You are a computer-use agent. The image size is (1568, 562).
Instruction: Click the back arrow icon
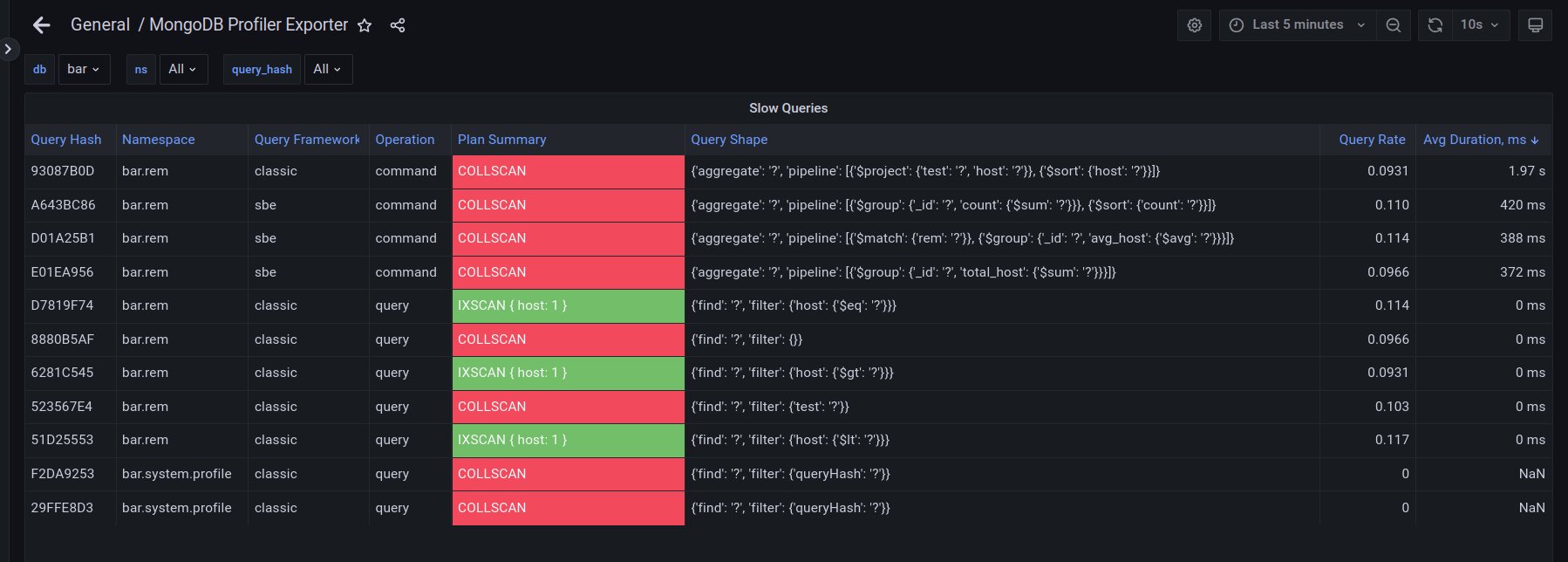click(x=41, y=25)
